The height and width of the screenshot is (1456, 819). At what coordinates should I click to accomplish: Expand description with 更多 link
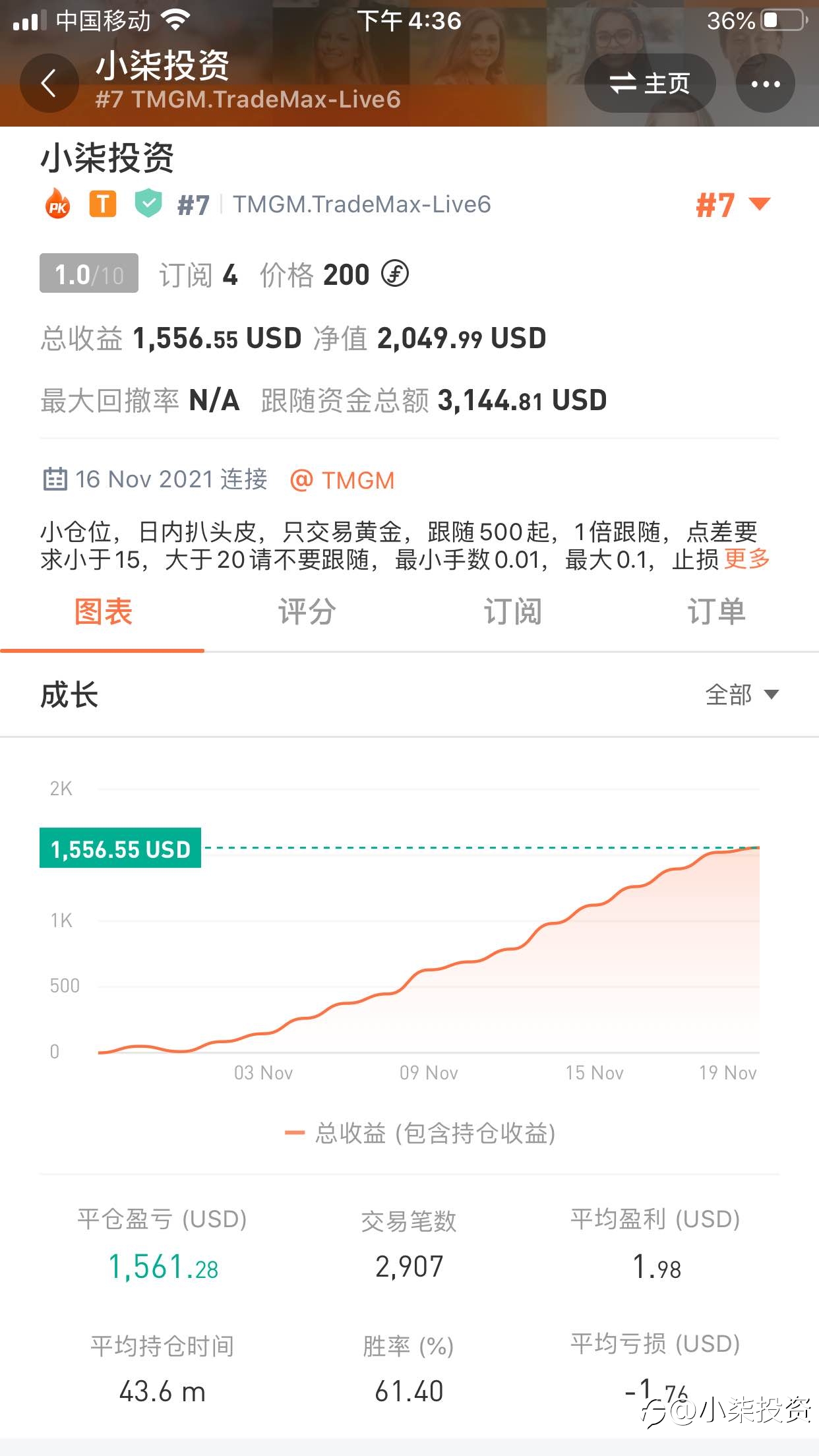[x=747, y=559]
